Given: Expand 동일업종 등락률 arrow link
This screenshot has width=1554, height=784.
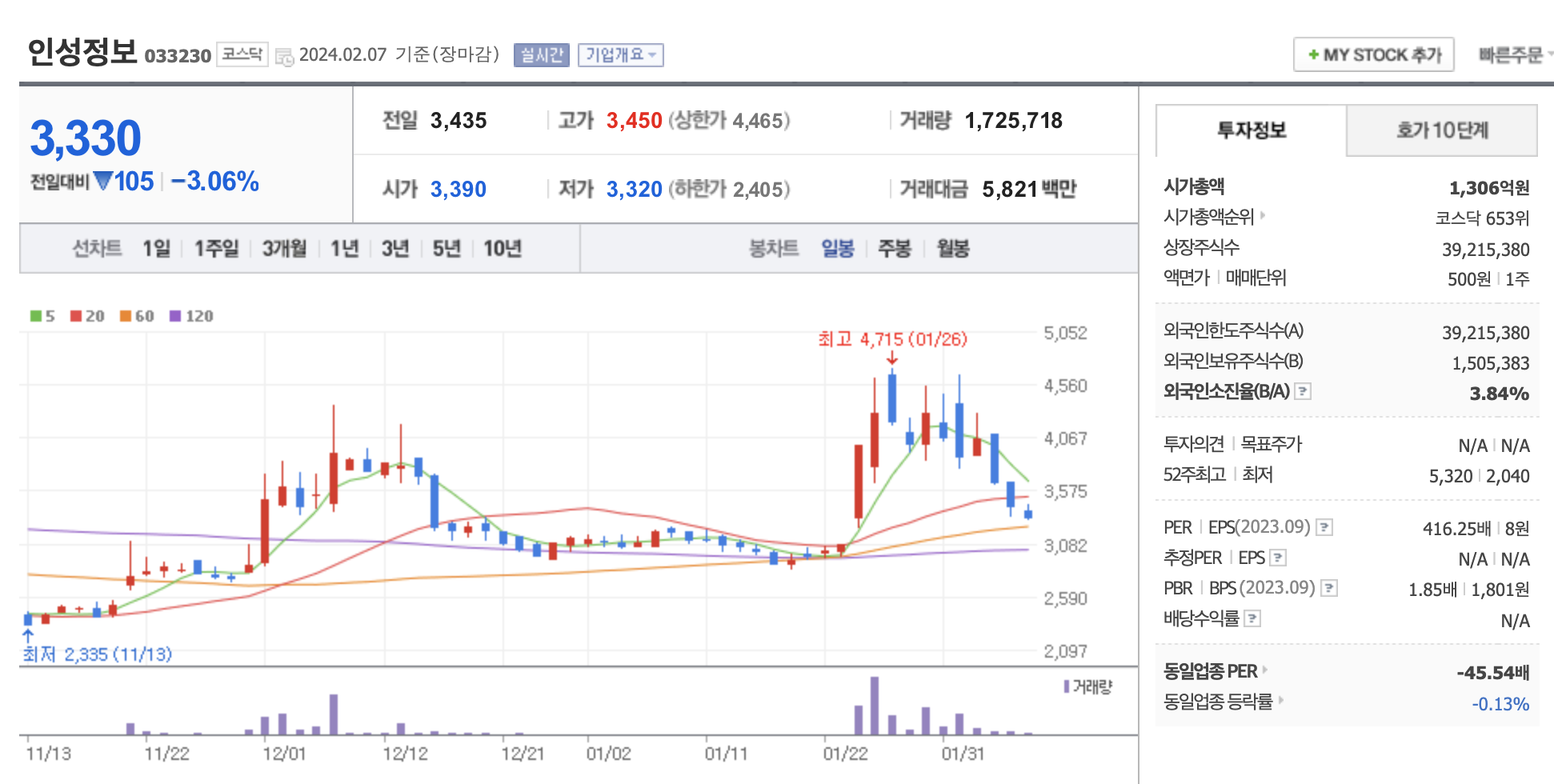Looking at the screenshot, I should 1280,700.
